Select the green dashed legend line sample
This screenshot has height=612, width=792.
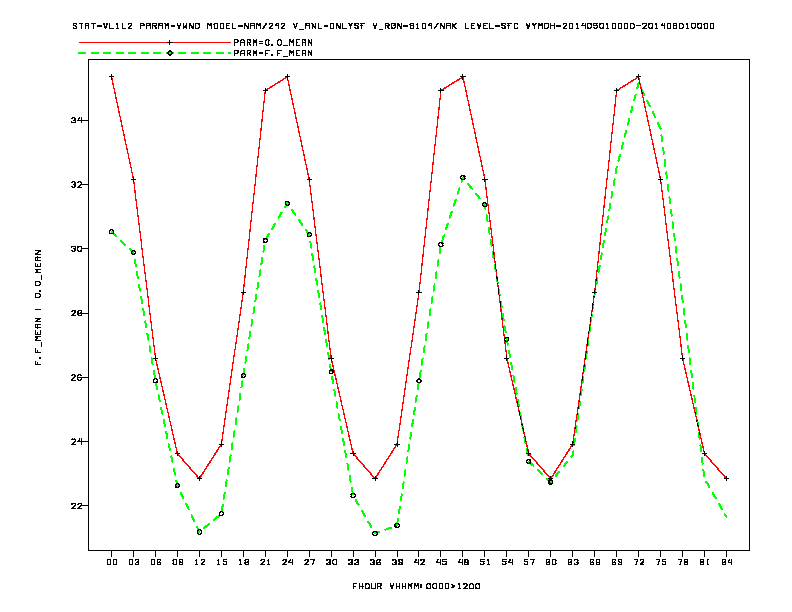click(155, 53)
